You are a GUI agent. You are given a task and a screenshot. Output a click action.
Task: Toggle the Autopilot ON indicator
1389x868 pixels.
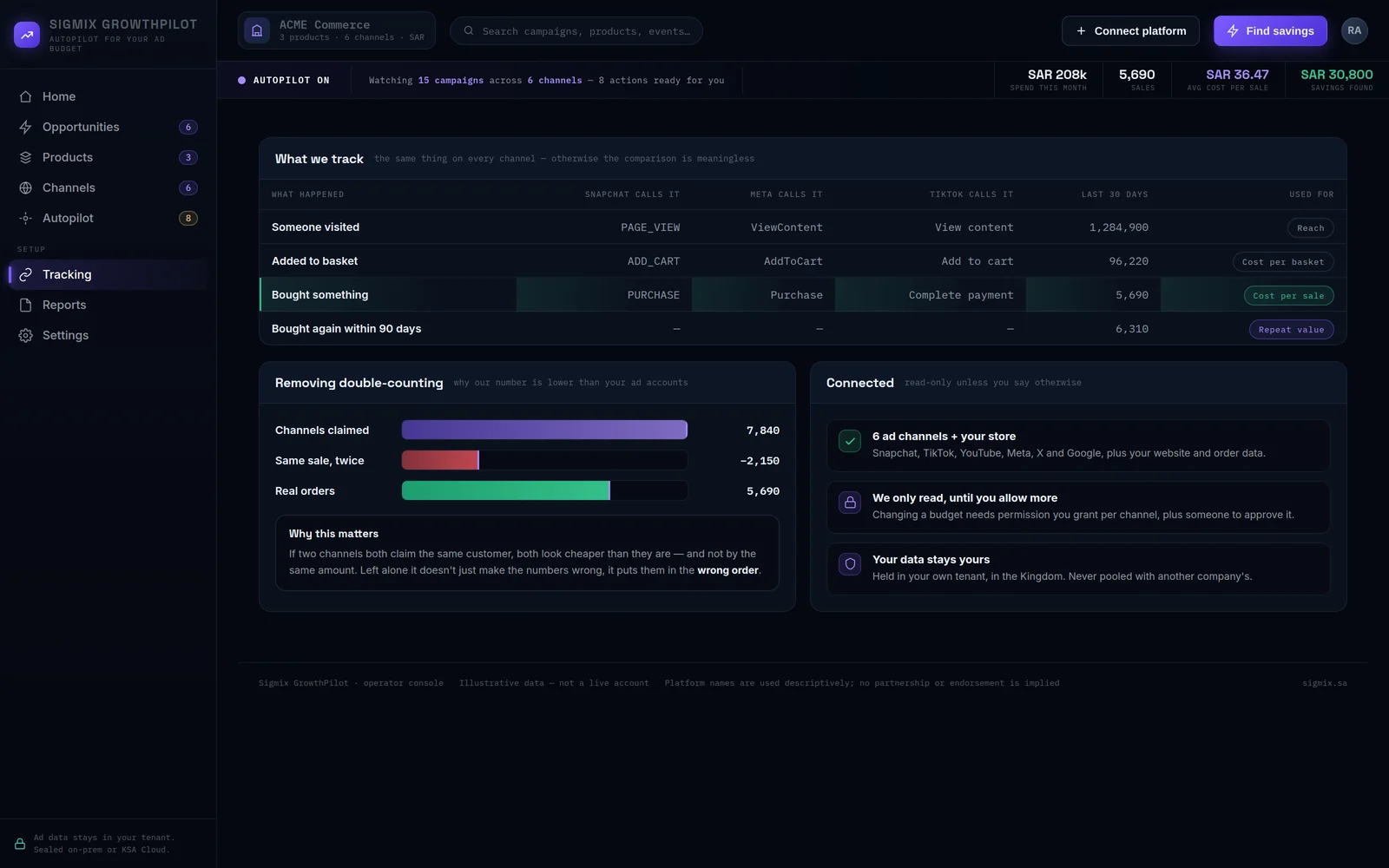pyautogui.click(x=284, y=80)
